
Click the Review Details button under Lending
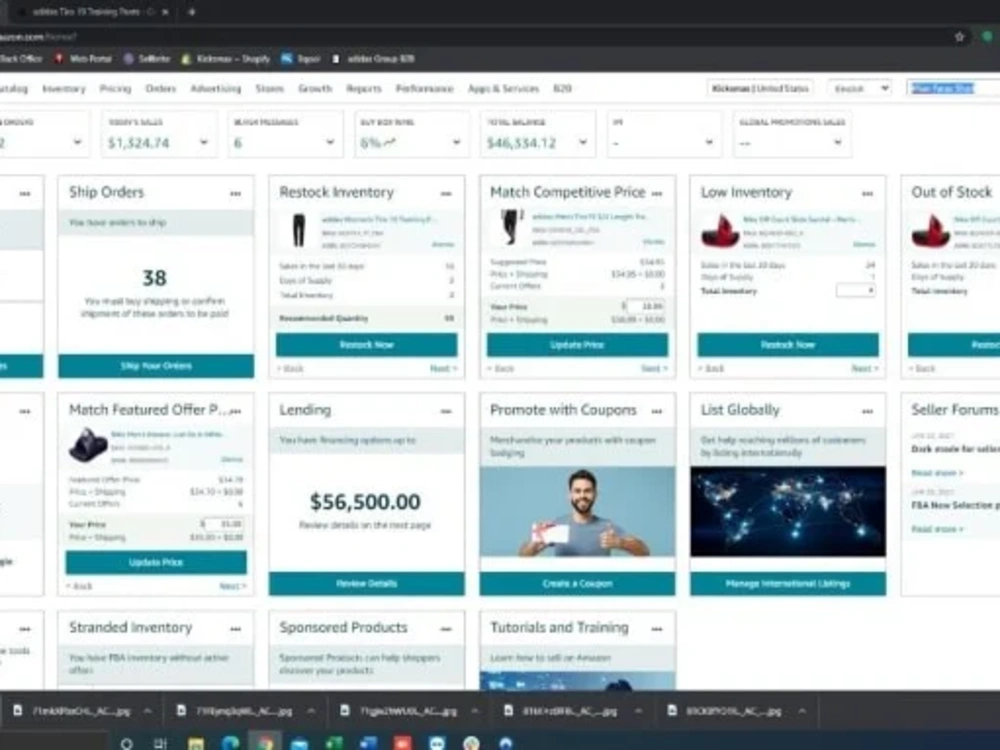(x=367, y=584)
